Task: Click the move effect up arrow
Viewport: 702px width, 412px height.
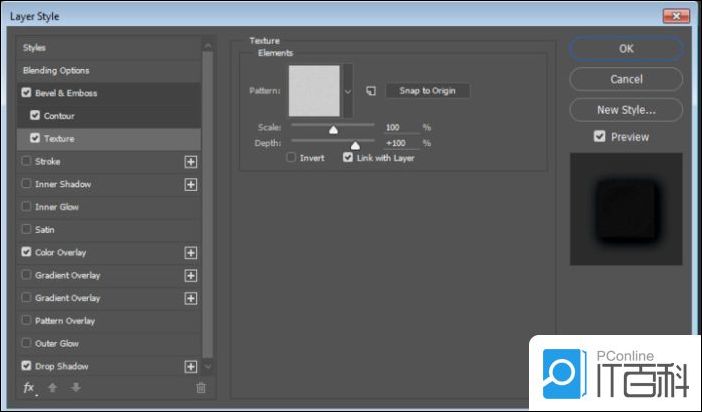Action: [53, 388]
